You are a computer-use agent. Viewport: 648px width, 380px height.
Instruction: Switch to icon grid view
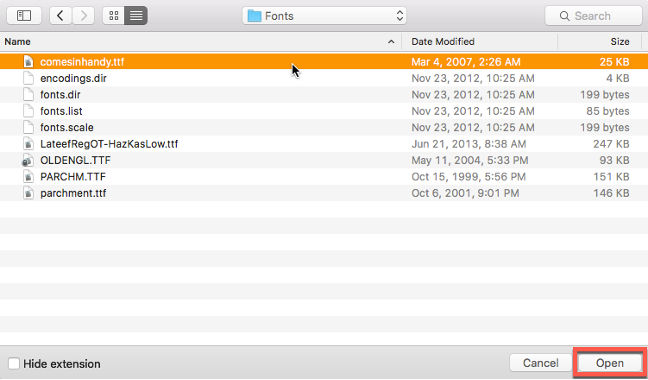point(114,16)
